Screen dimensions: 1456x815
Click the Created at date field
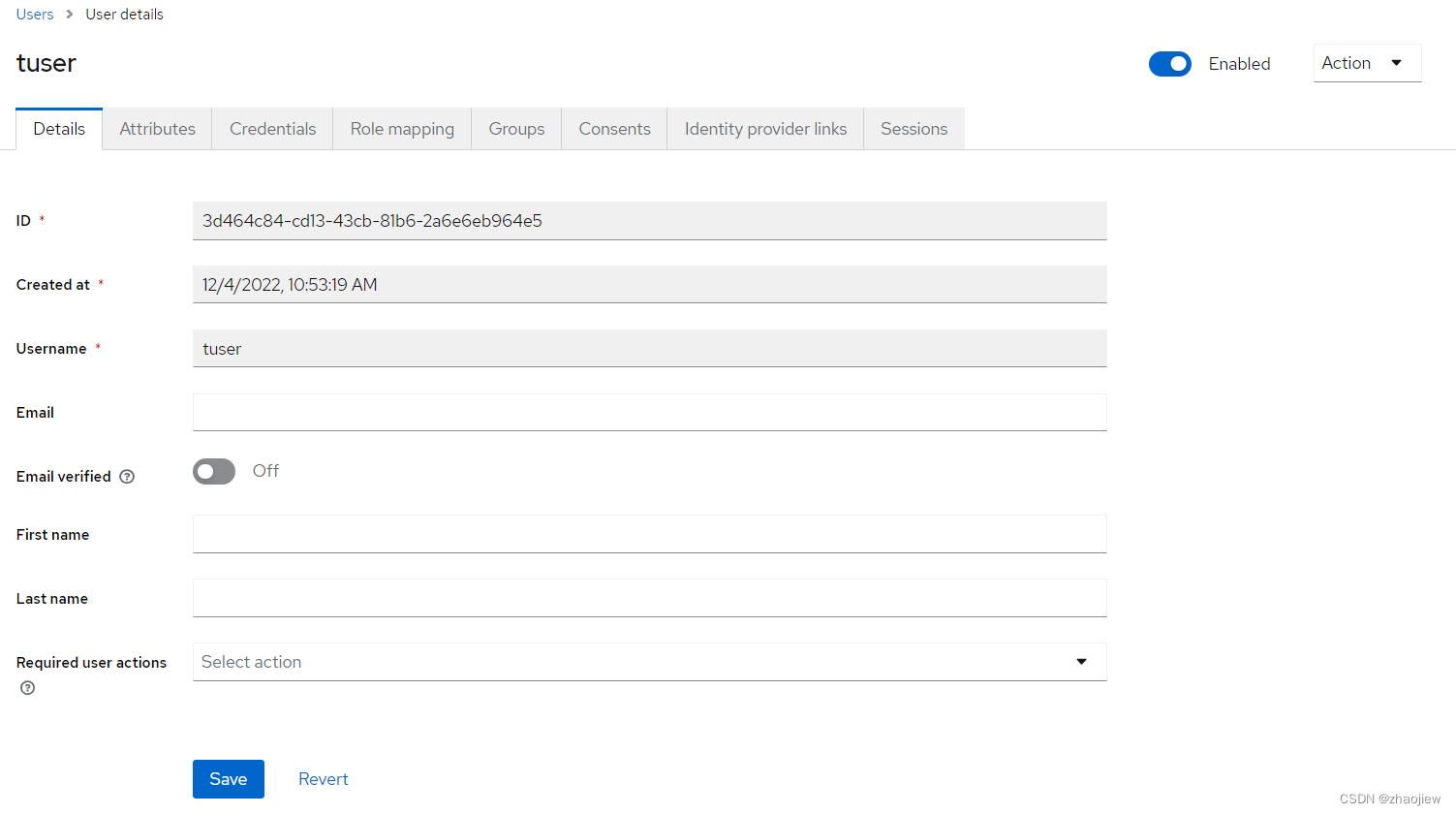[x=649, y=285]
